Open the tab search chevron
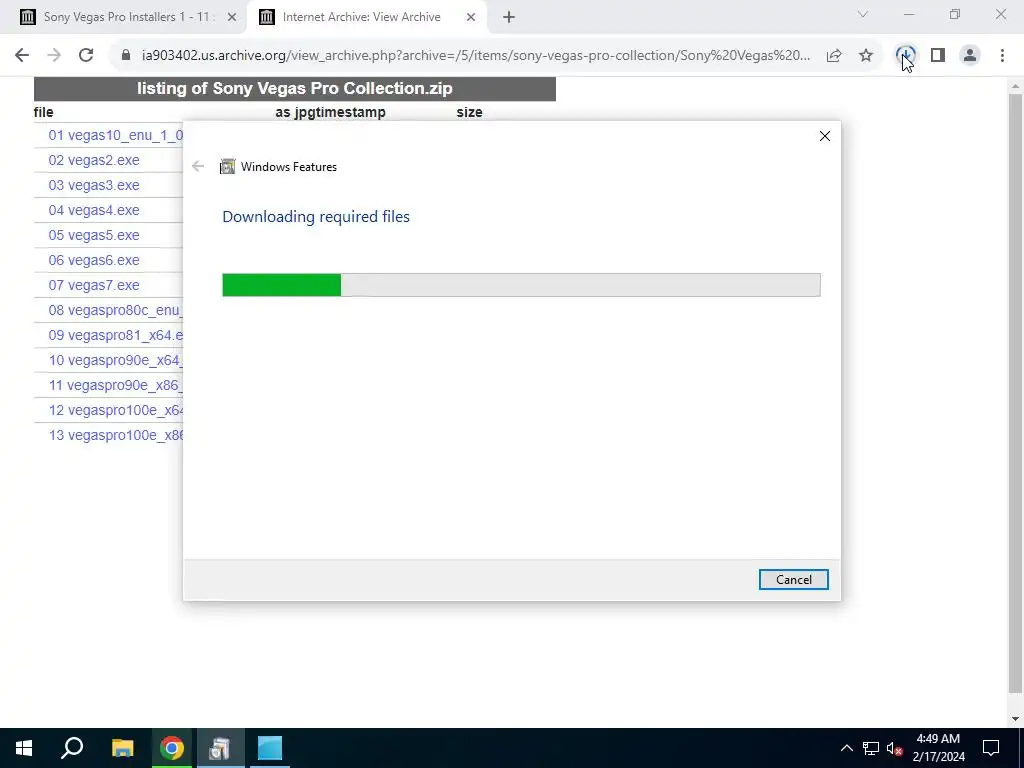 click(863, 14)
